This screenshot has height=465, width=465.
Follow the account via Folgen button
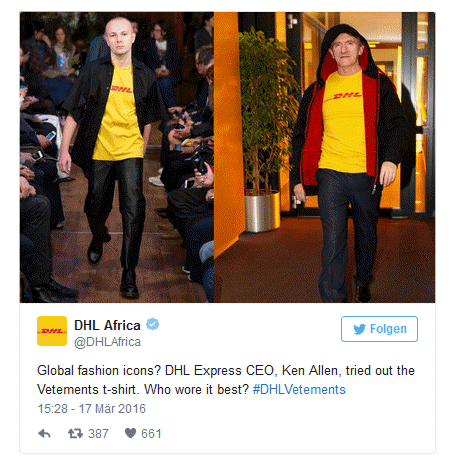pos(379,329)
